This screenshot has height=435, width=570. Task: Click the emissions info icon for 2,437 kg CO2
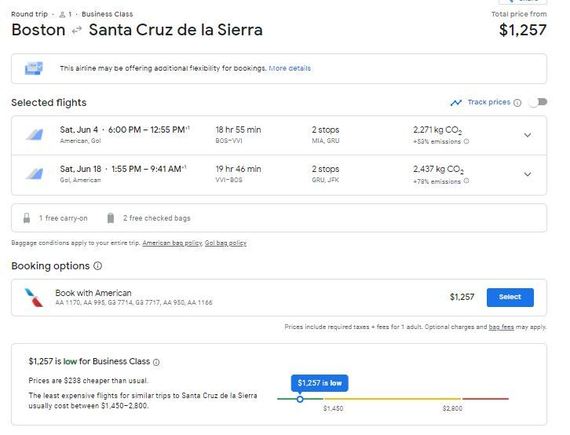[x=466, y=181]
